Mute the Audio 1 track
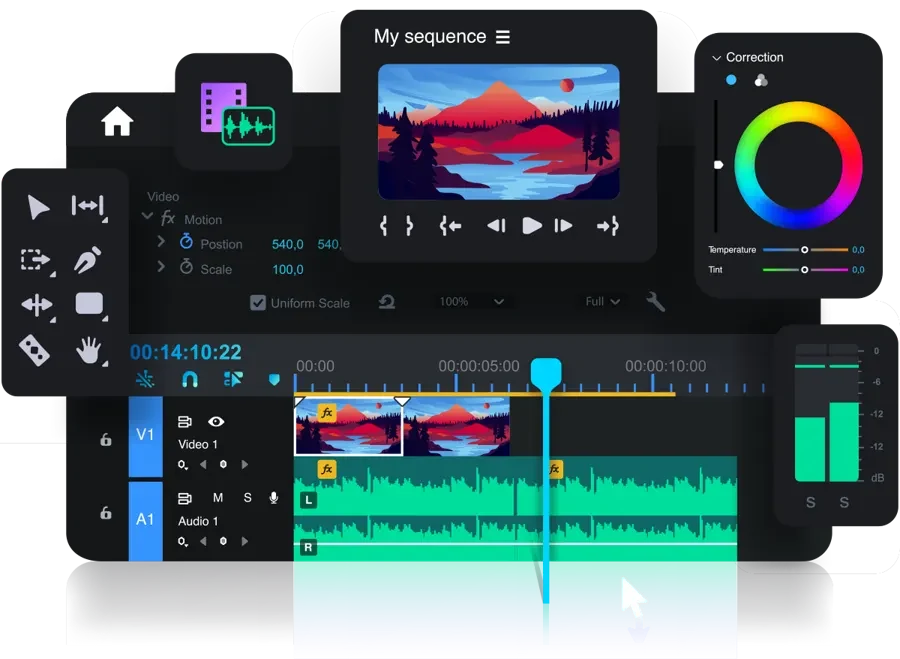 pyautogui.click(x=218, y=498)
